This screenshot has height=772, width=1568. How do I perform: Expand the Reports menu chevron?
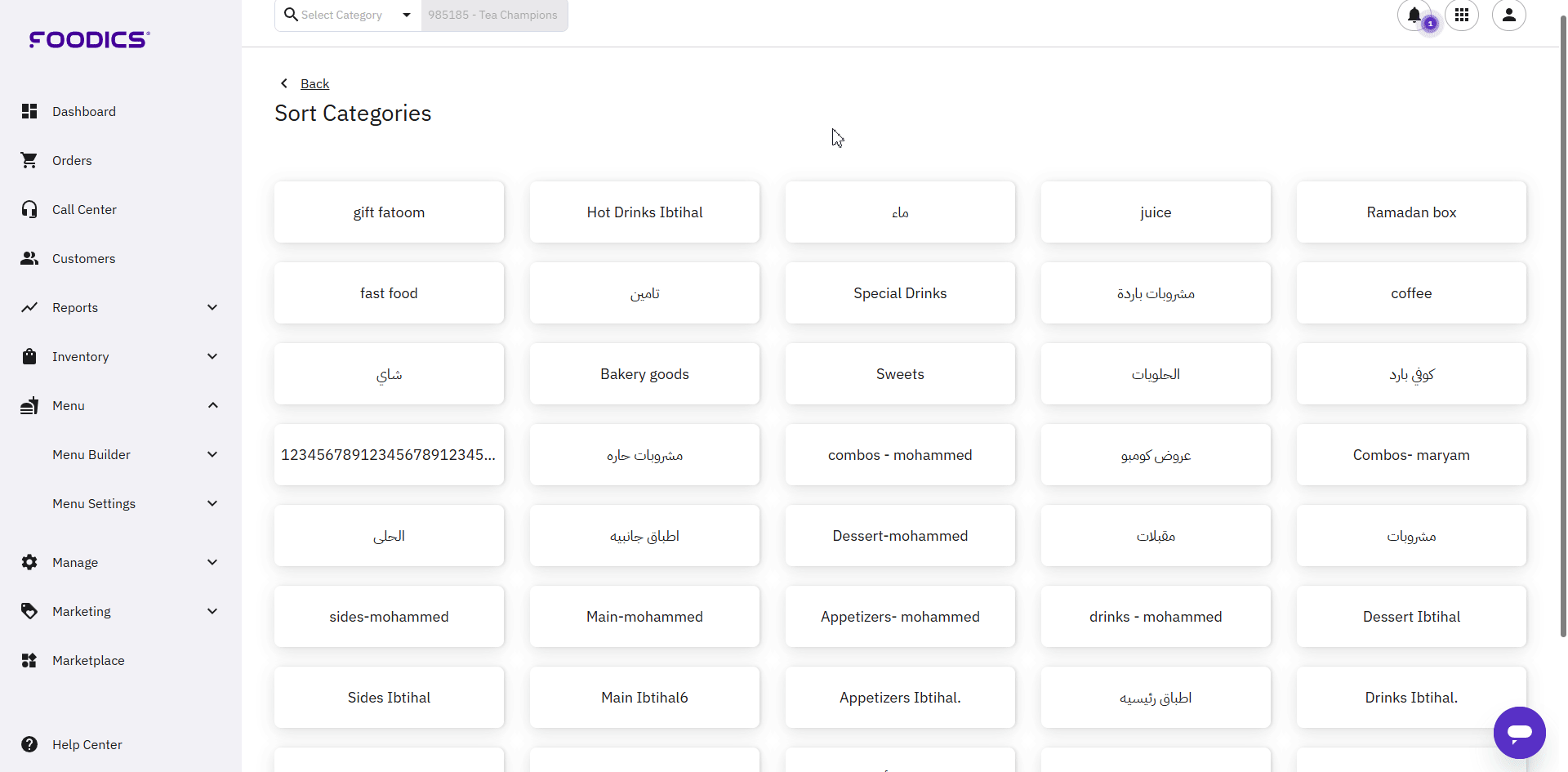[x=212, y=307]
